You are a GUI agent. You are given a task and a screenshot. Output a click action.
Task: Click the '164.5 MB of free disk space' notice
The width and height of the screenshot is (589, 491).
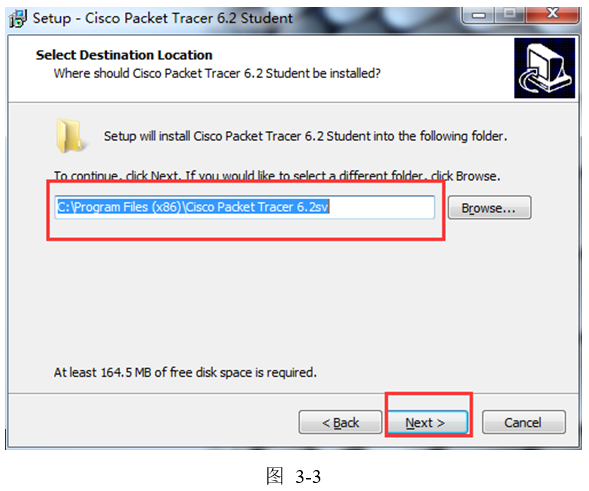185,372
